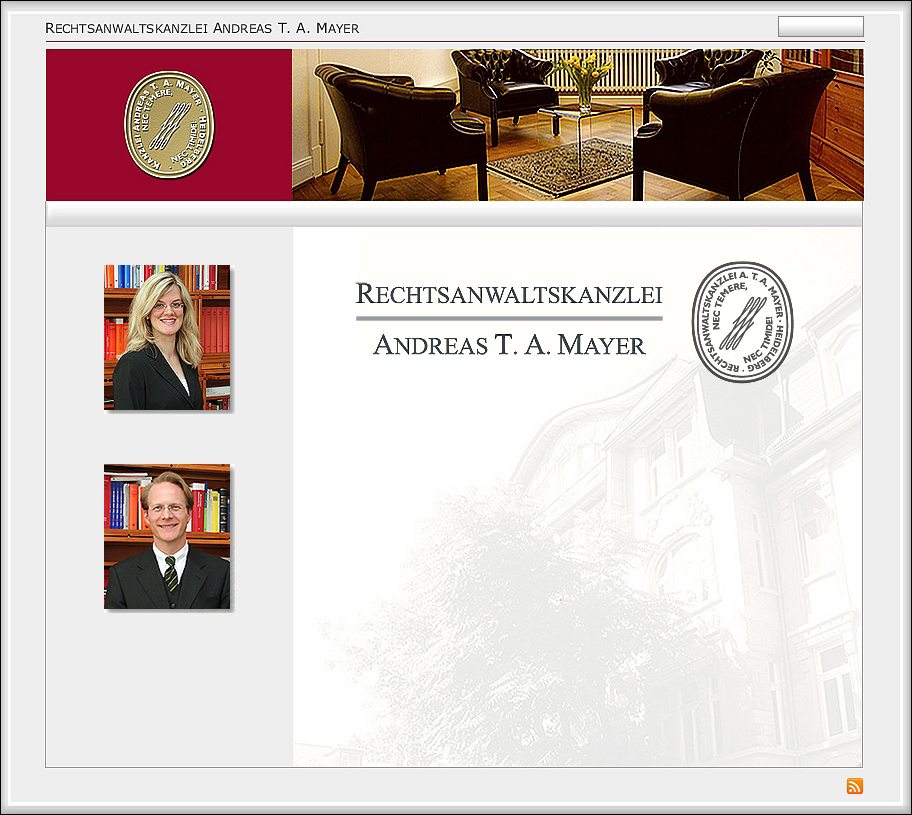Click the patterned rug in banner photo

(560, 165)
